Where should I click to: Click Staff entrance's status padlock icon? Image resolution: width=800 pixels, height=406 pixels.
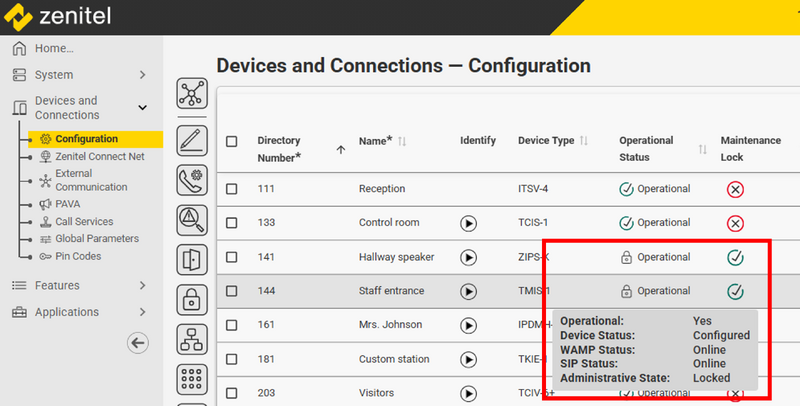626,291
